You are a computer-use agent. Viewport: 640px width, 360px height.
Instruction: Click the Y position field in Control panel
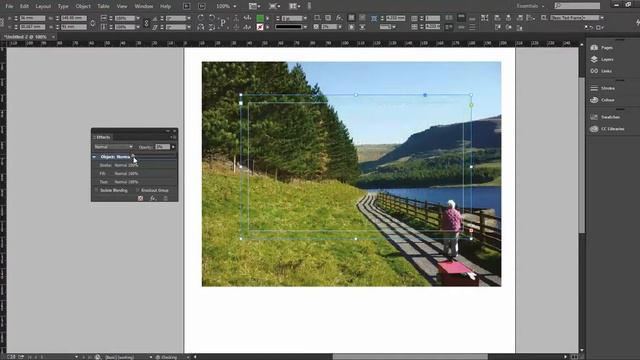[32, 27]
